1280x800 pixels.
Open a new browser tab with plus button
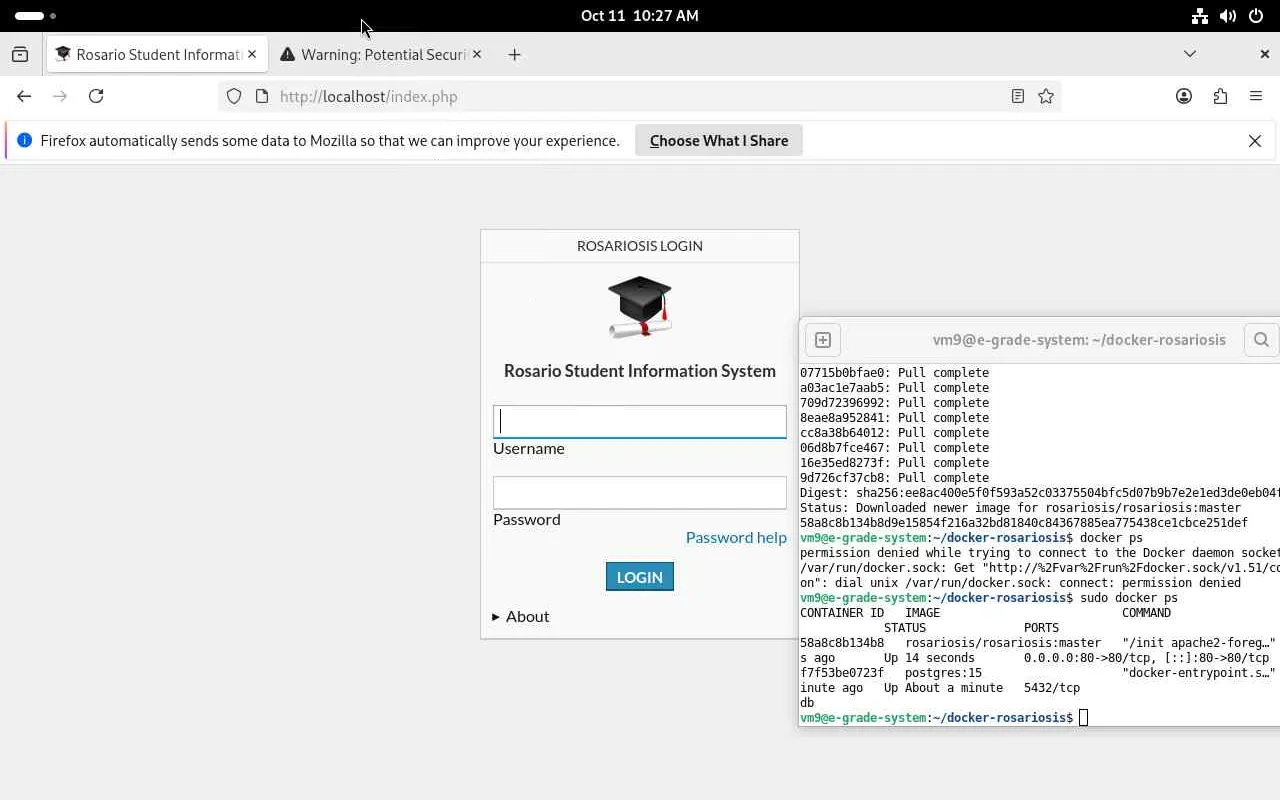coord(514,54)
